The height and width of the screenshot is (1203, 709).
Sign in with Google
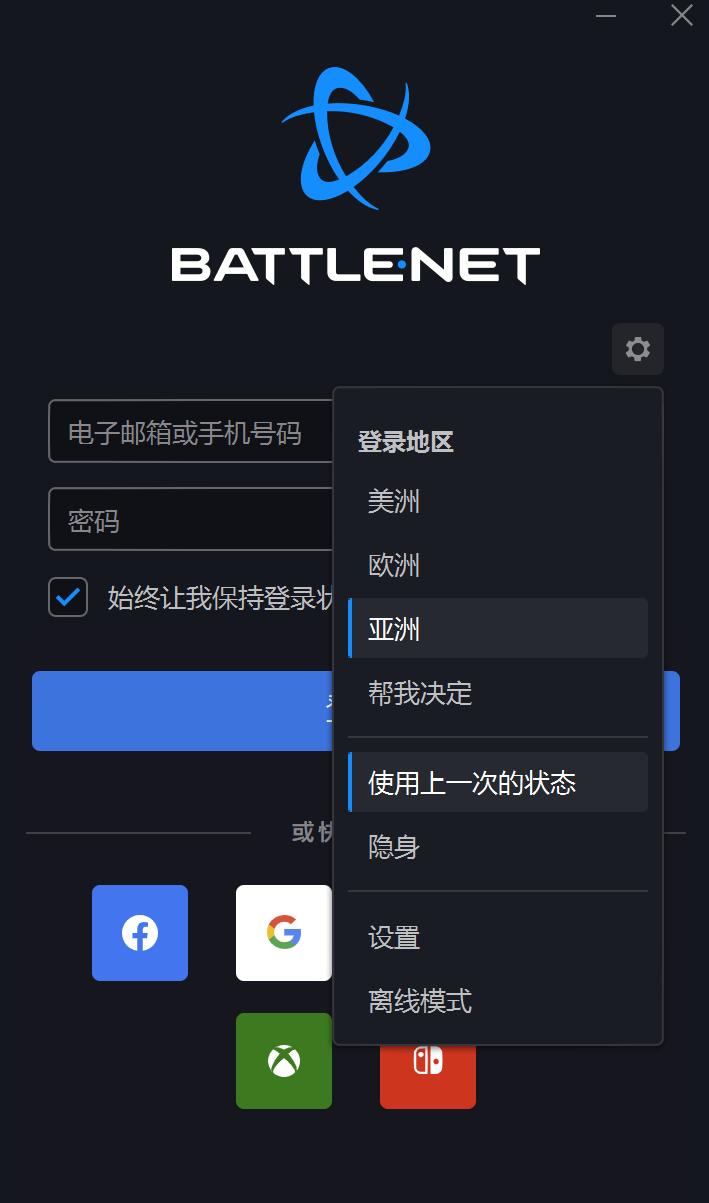283,932
